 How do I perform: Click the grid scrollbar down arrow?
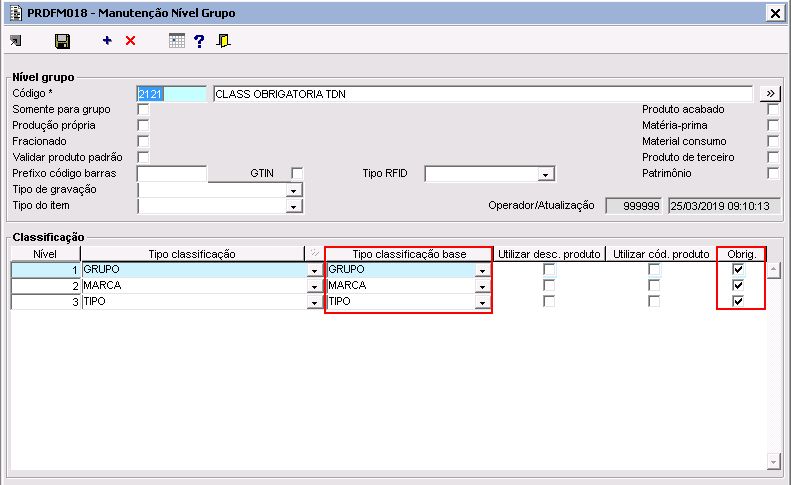coord(774,461)
